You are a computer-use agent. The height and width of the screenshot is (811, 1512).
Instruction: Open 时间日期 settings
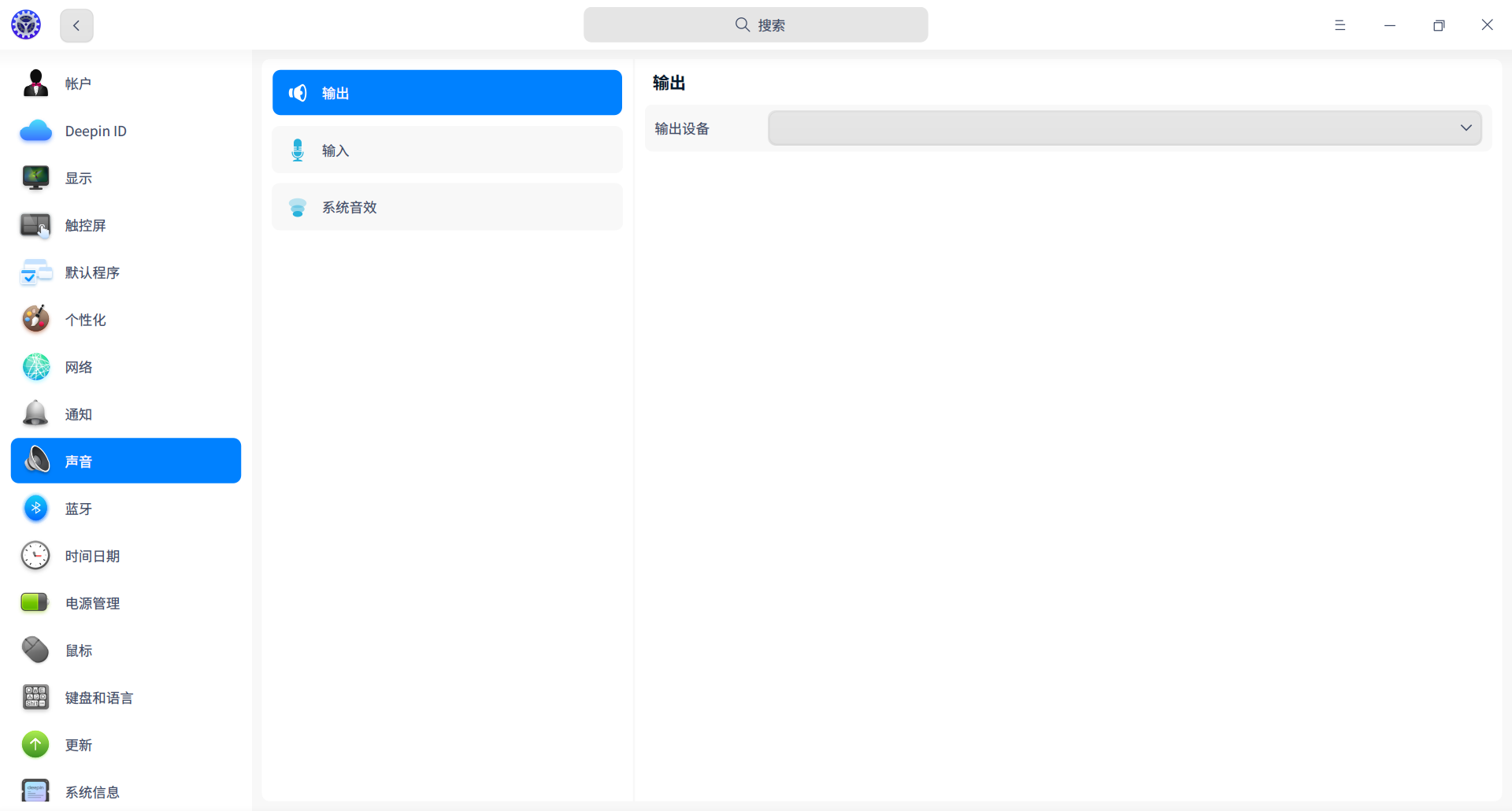coord(126,556)
